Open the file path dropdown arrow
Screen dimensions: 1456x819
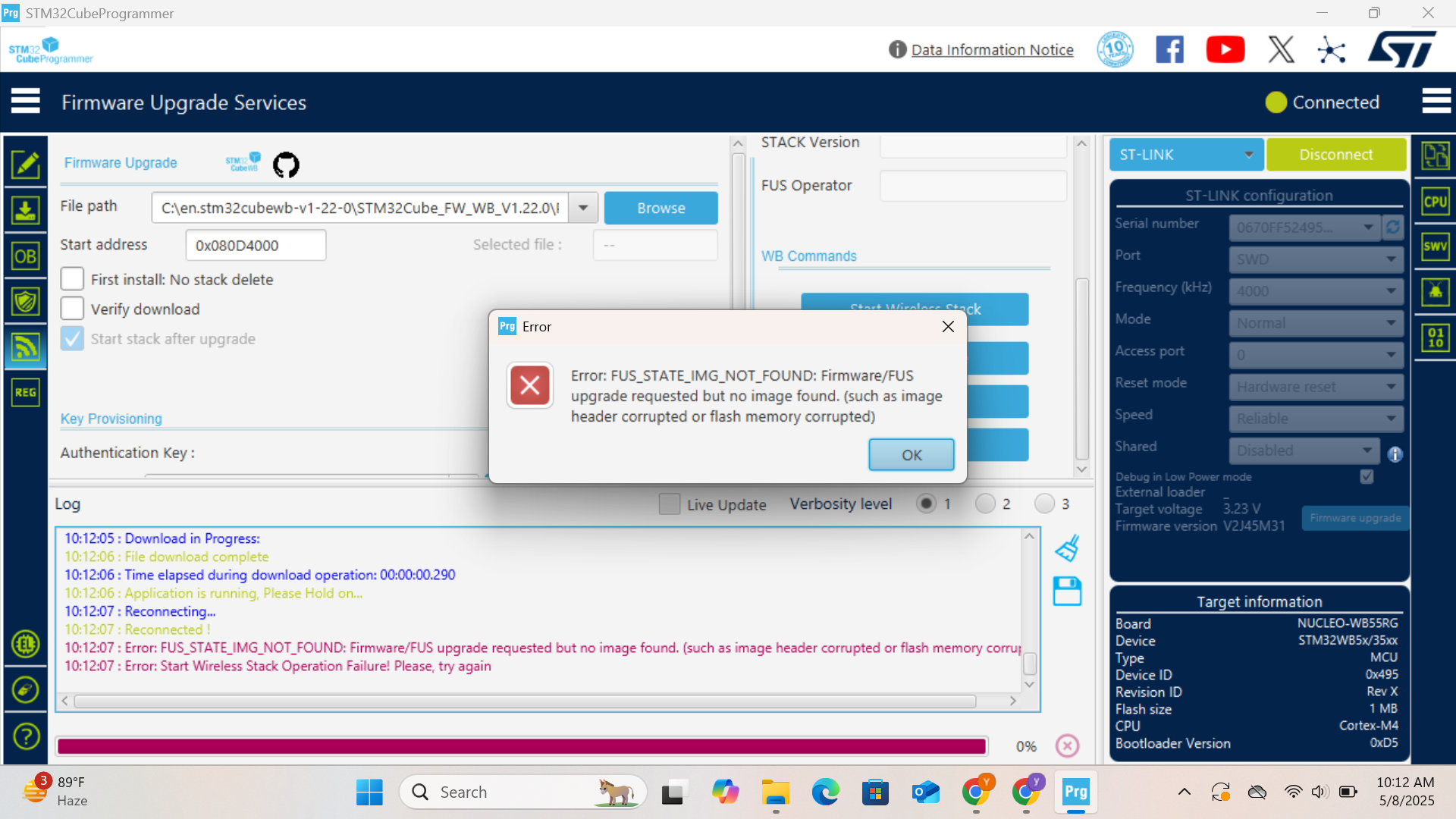point(582,207)
